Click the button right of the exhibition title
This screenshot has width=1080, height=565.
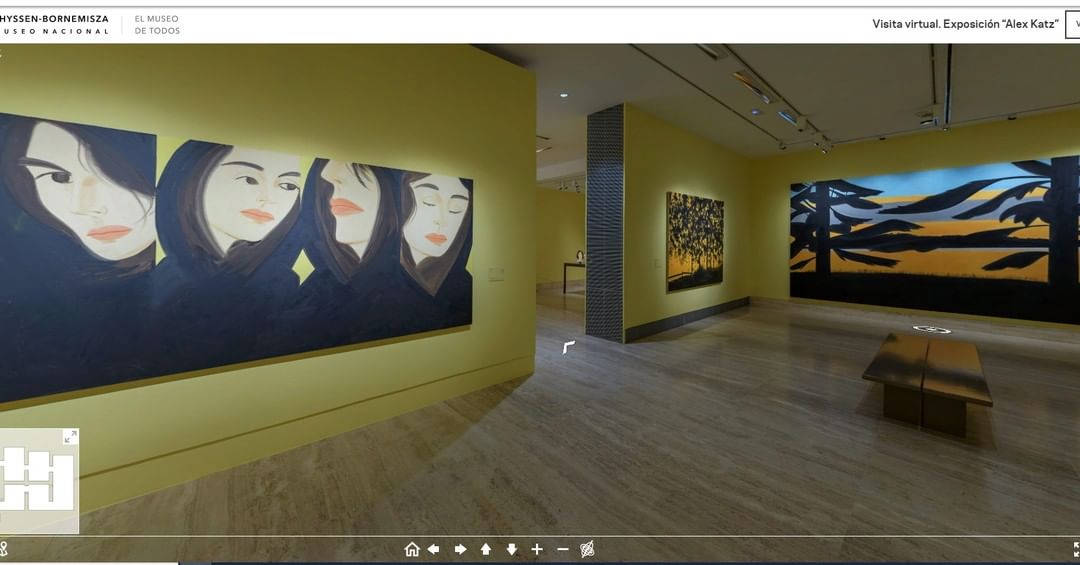(x=1072, y=24)
